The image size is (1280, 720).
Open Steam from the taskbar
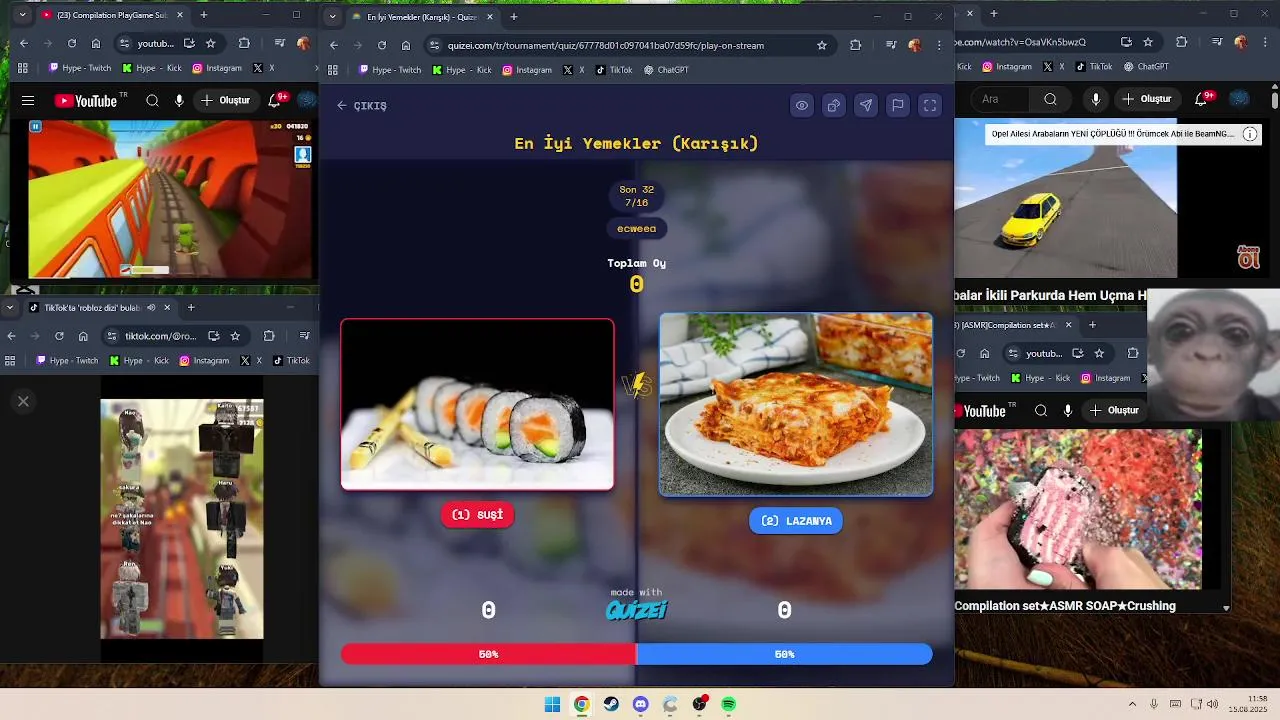(611, 704)
